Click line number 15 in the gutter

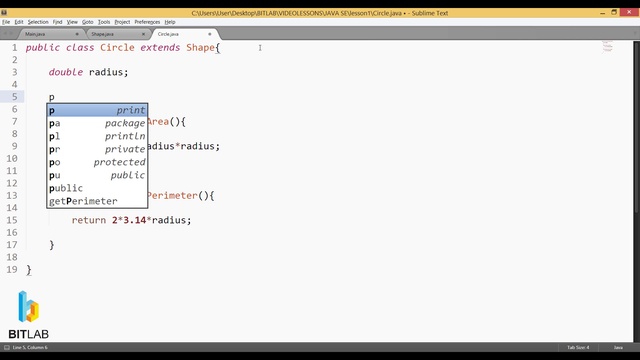coord(12,220)
